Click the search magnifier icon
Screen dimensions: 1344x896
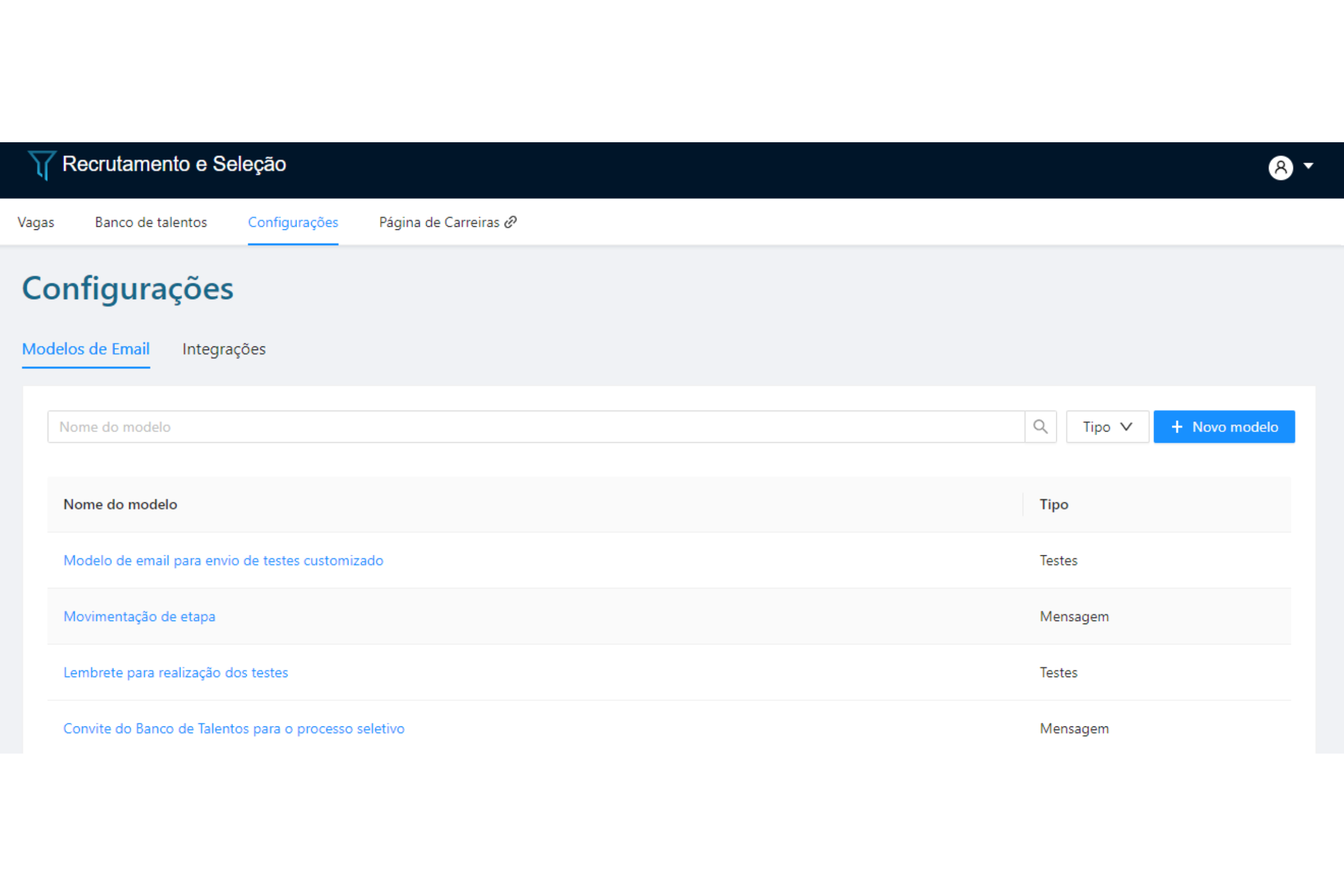click(x=1040, y=427)
